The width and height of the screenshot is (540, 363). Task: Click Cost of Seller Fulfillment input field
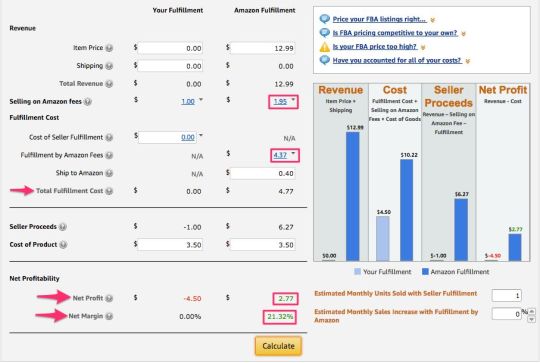point(168,137)
